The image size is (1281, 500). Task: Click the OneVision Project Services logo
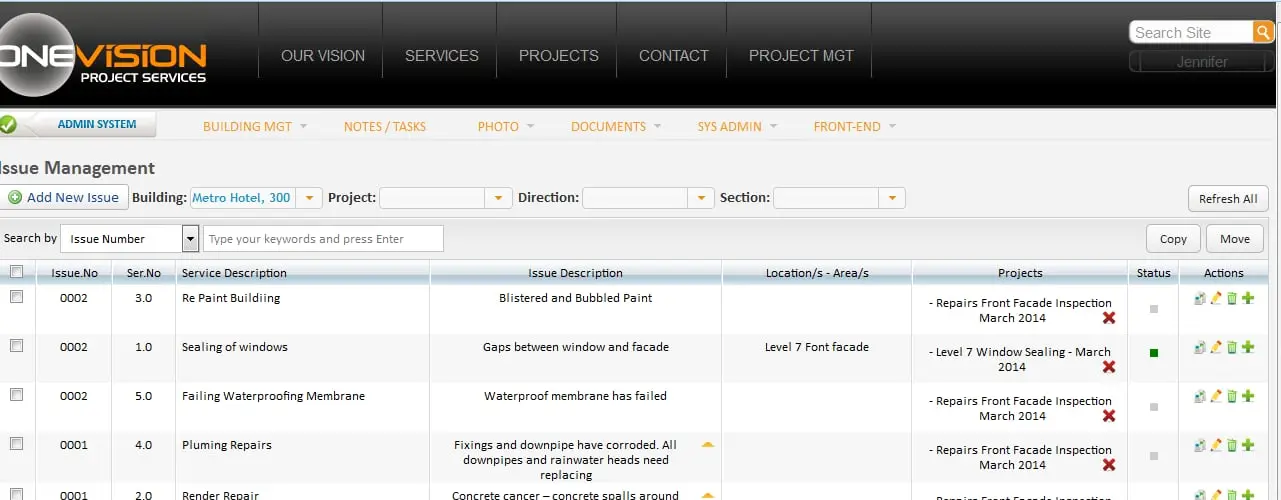pyautogui.click(x=103, y=54)
